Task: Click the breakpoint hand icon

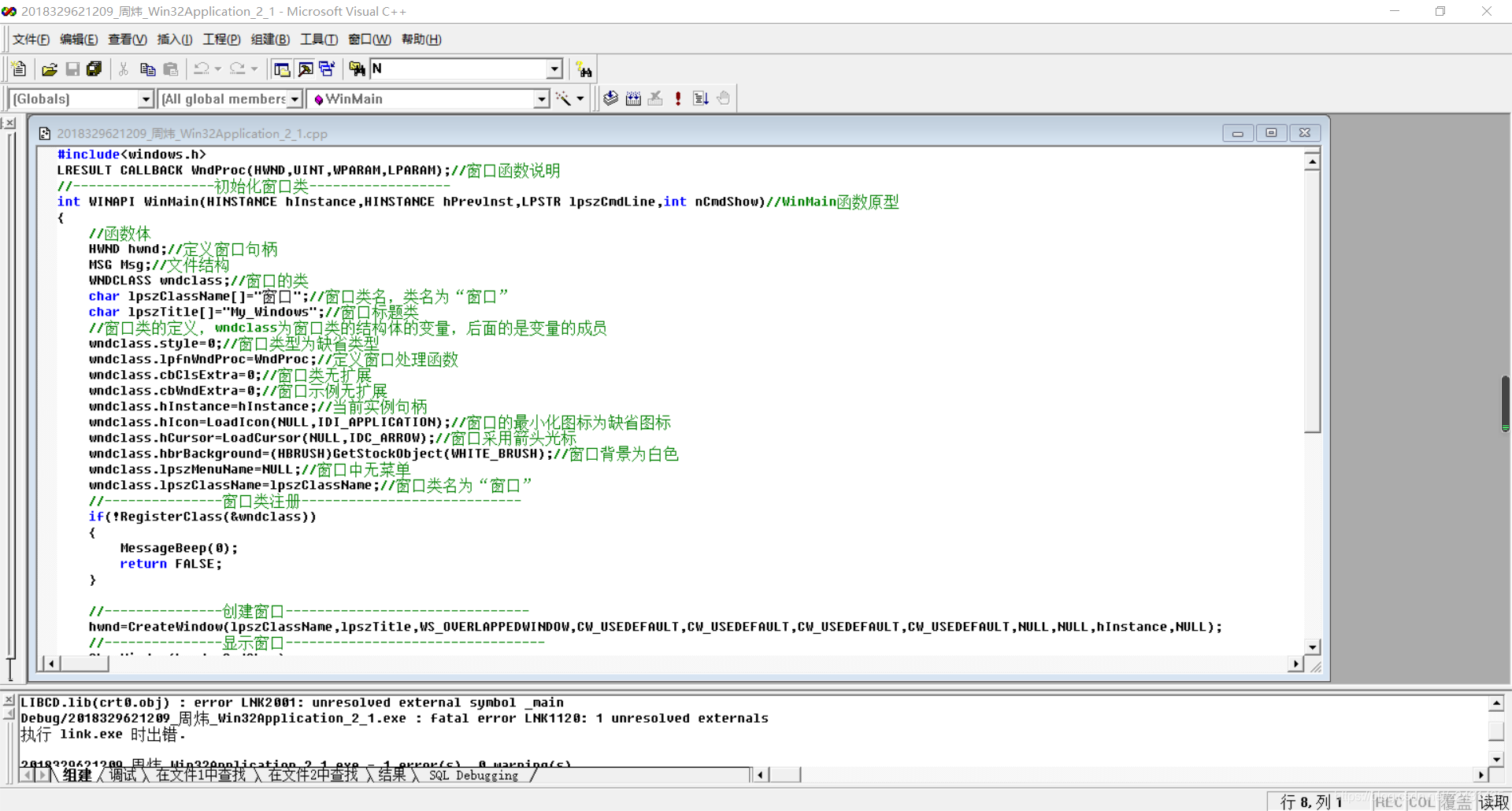Action: 723,98
